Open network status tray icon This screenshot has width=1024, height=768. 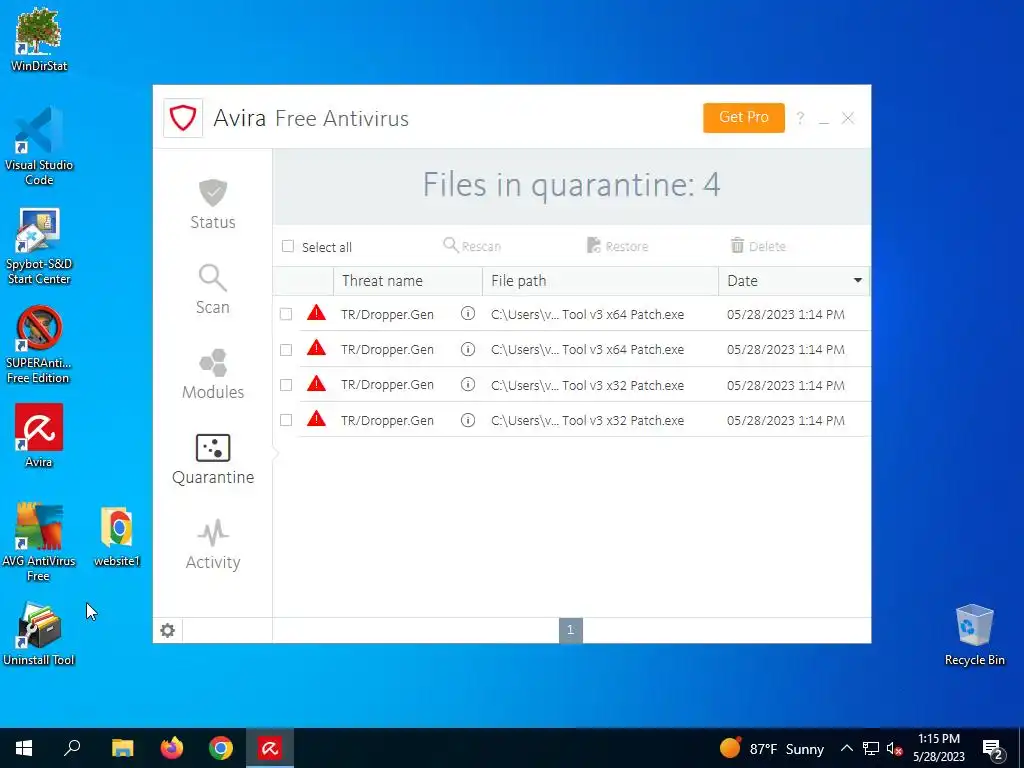pos(871,748)
